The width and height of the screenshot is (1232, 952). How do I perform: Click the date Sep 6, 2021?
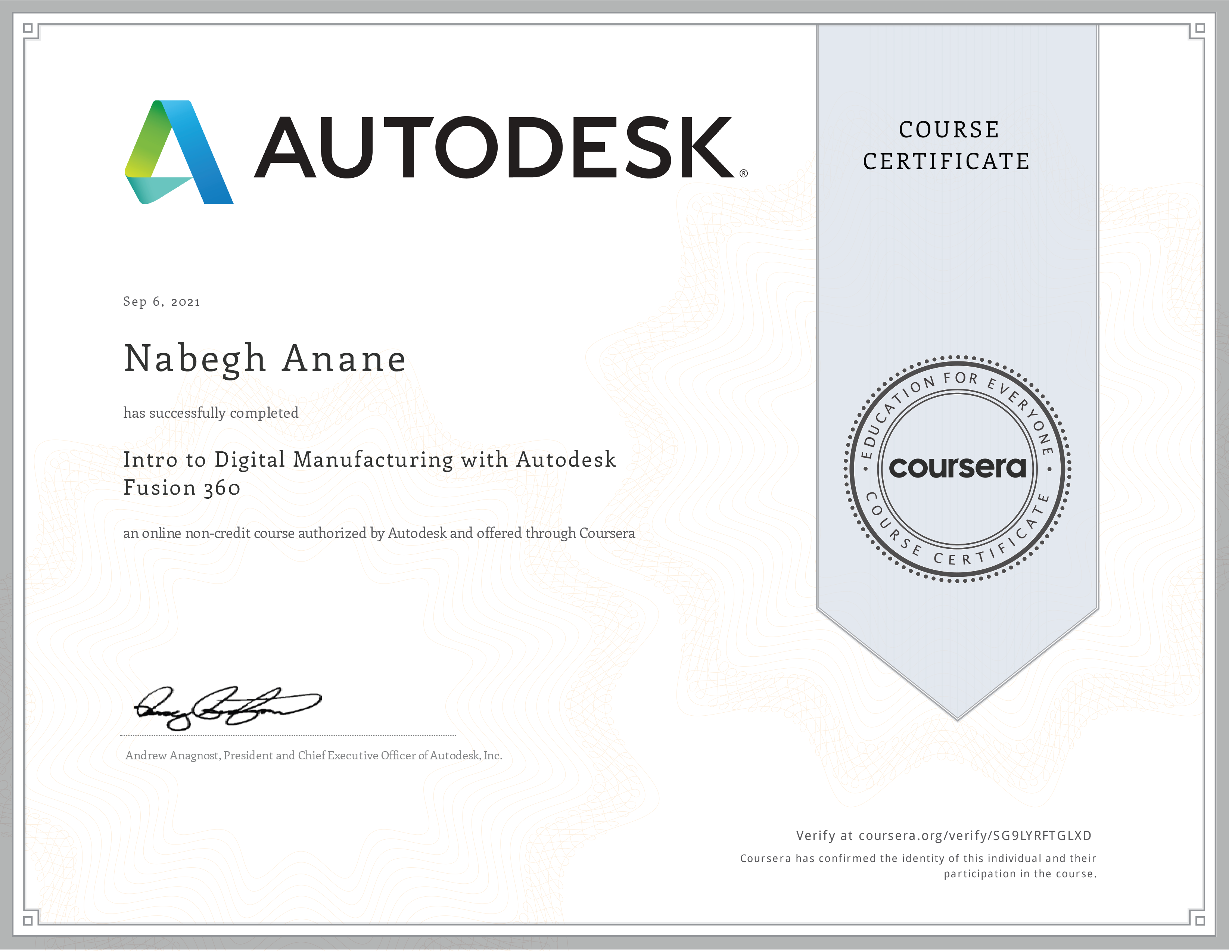(162, 302)
